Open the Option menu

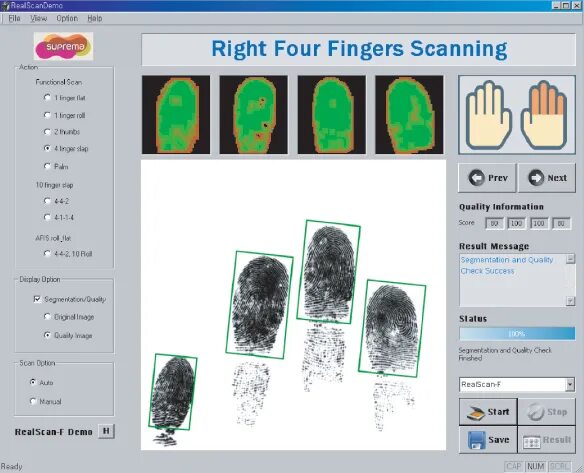[x=67, y=18]
